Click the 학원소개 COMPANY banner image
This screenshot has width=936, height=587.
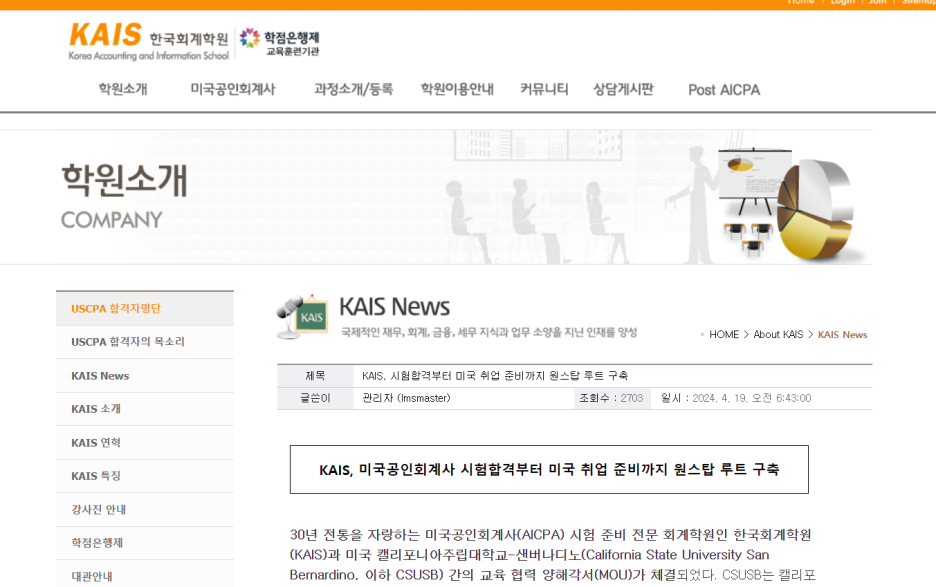pyautogui.click(x=436, y=197)
